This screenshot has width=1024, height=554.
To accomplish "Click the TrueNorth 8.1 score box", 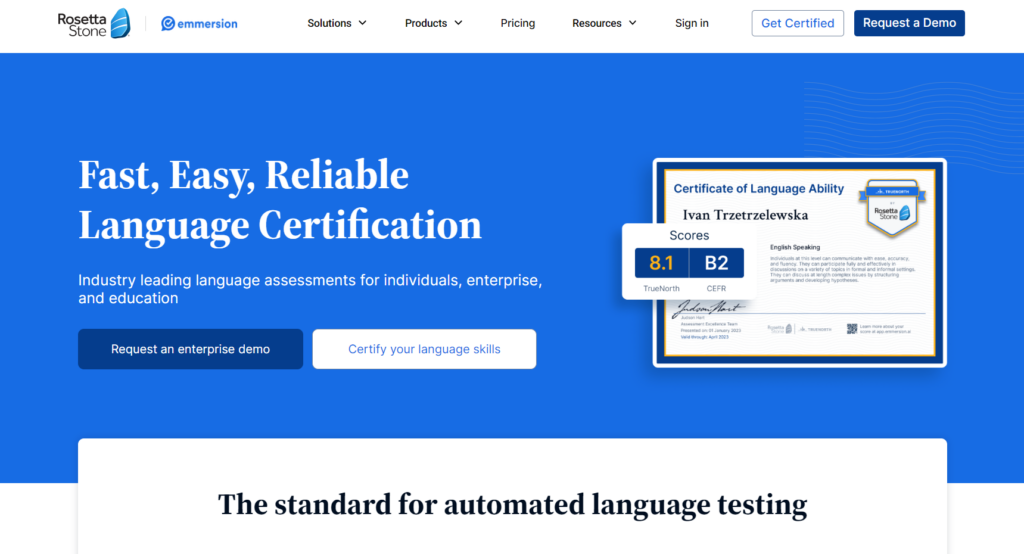I will [662, 263].
